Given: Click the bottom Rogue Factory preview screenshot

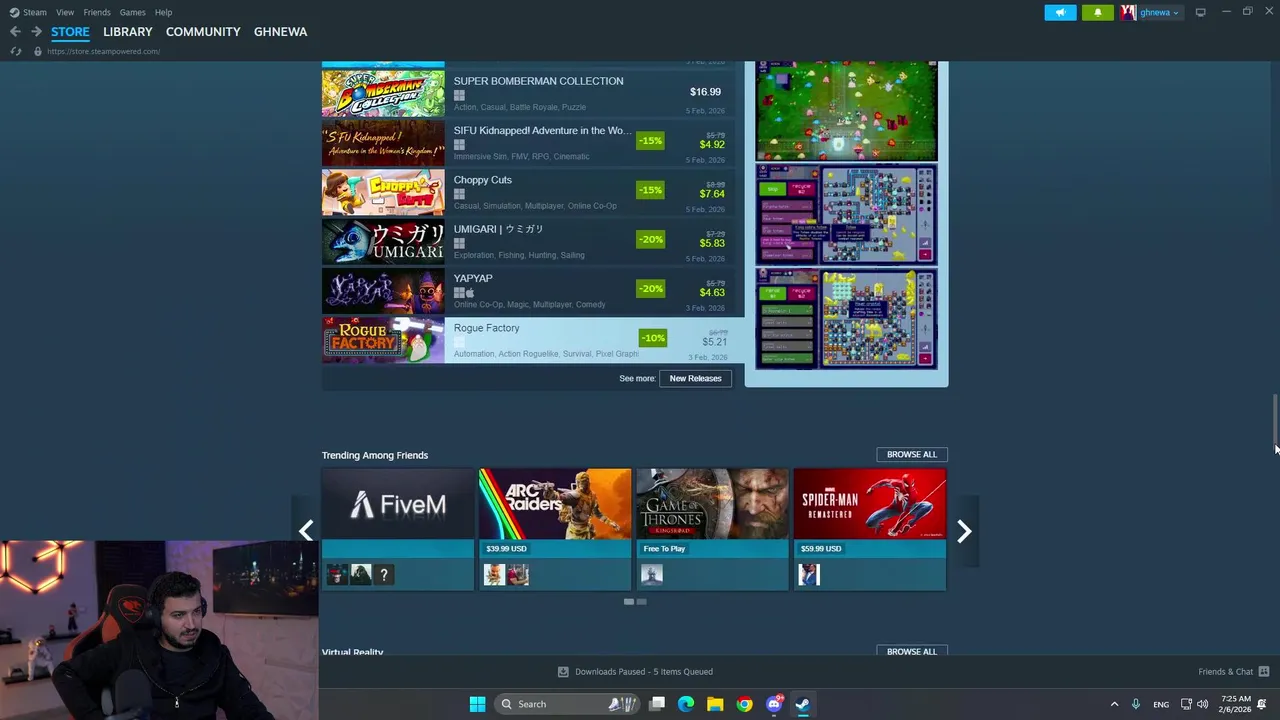Looking at the screenshot, I should [x=847, y=318].
